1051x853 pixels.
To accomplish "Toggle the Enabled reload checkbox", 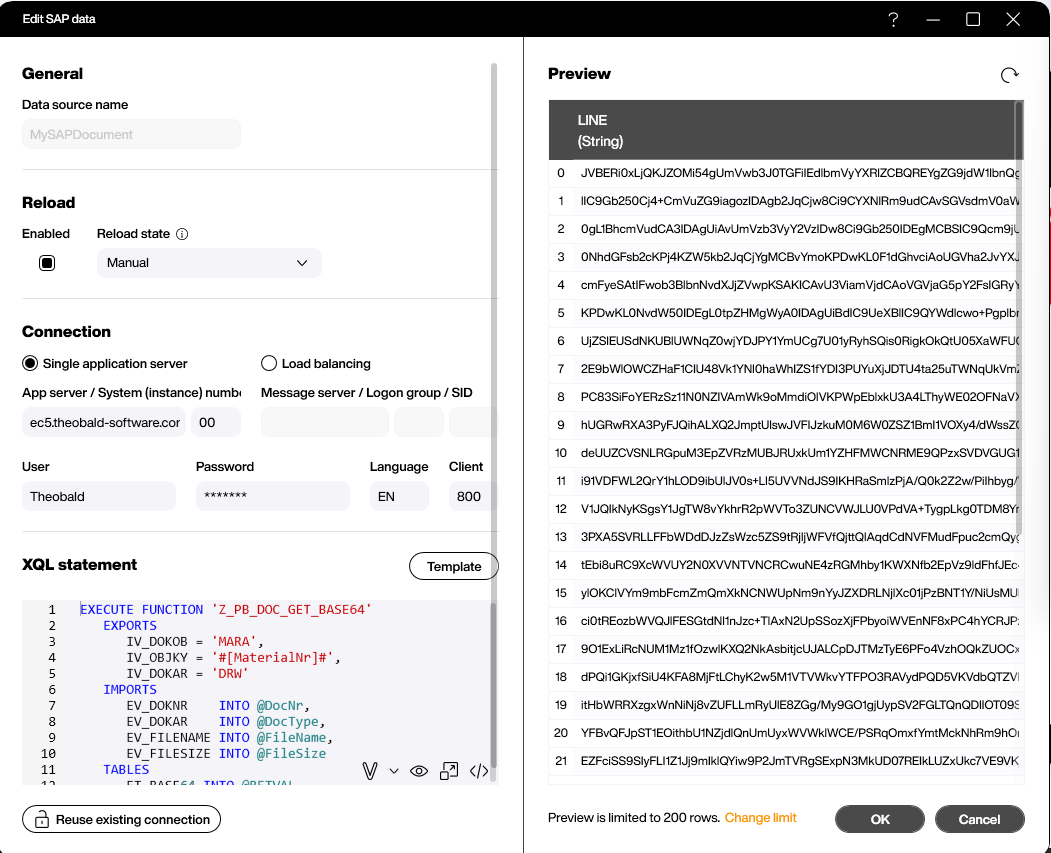I will (x=47, y=263).
